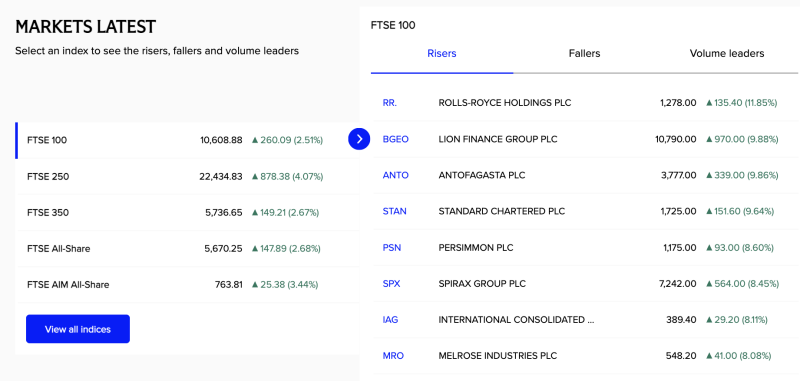Open the Volume leaders tab
The width and height of the screenshot is (800, 381).
[727, 54]
